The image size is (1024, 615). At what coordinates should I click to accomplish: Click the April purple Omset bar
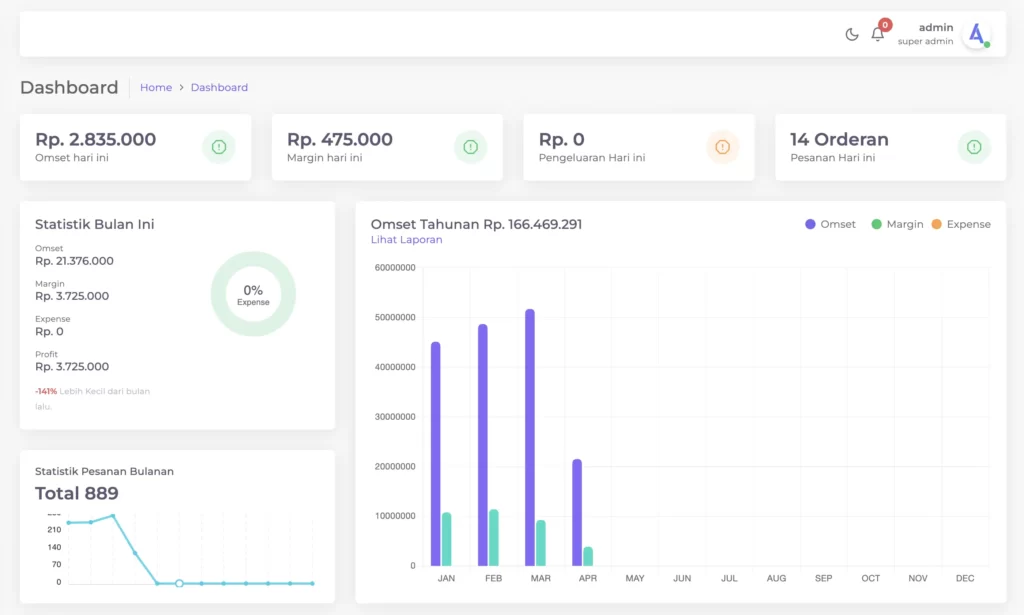point(577,512)
